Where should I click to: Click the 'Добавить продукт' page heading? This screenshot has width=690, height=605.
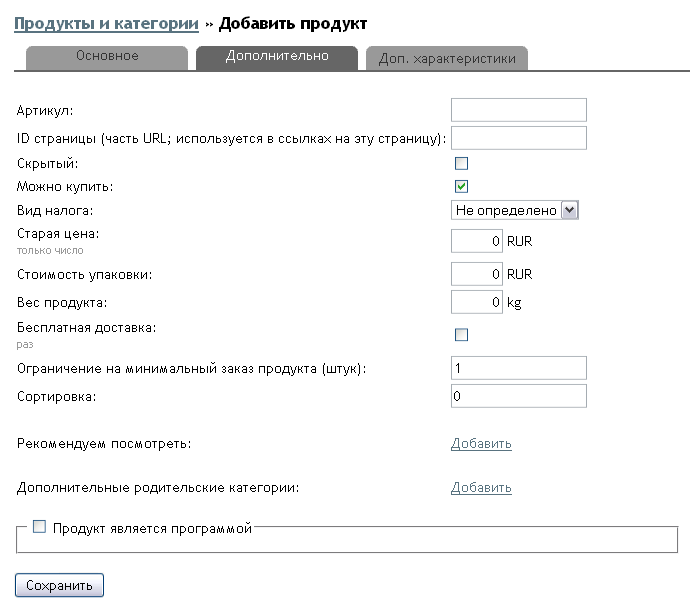tap(293, 22)
